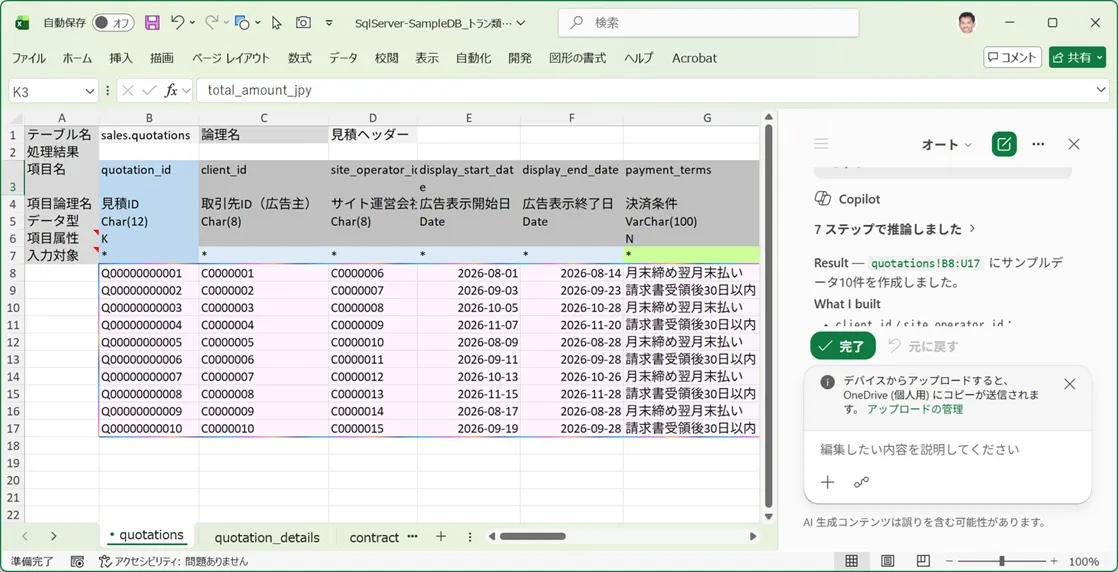Click the horizontal scrollbar thumb

coord(532,536)
